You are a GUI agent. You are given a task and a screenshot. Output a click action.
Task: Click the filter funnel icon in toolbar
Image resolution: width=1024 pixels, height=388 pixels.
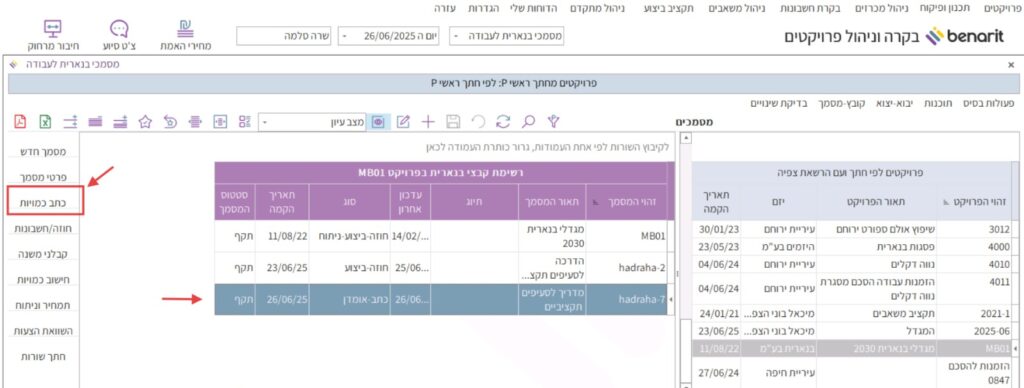[x=554, y=121]
